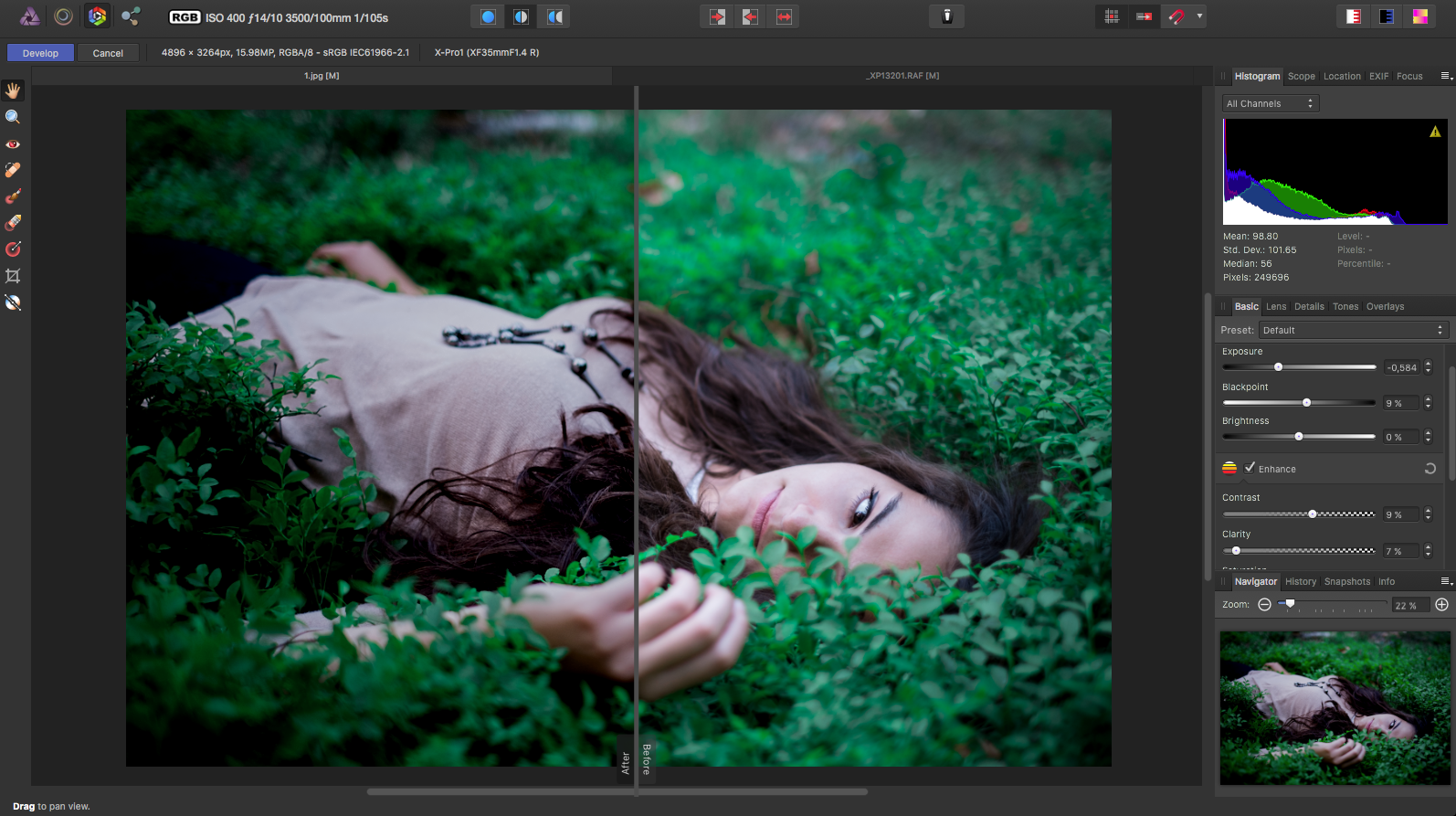Open navigator panel options menu

1447,581
